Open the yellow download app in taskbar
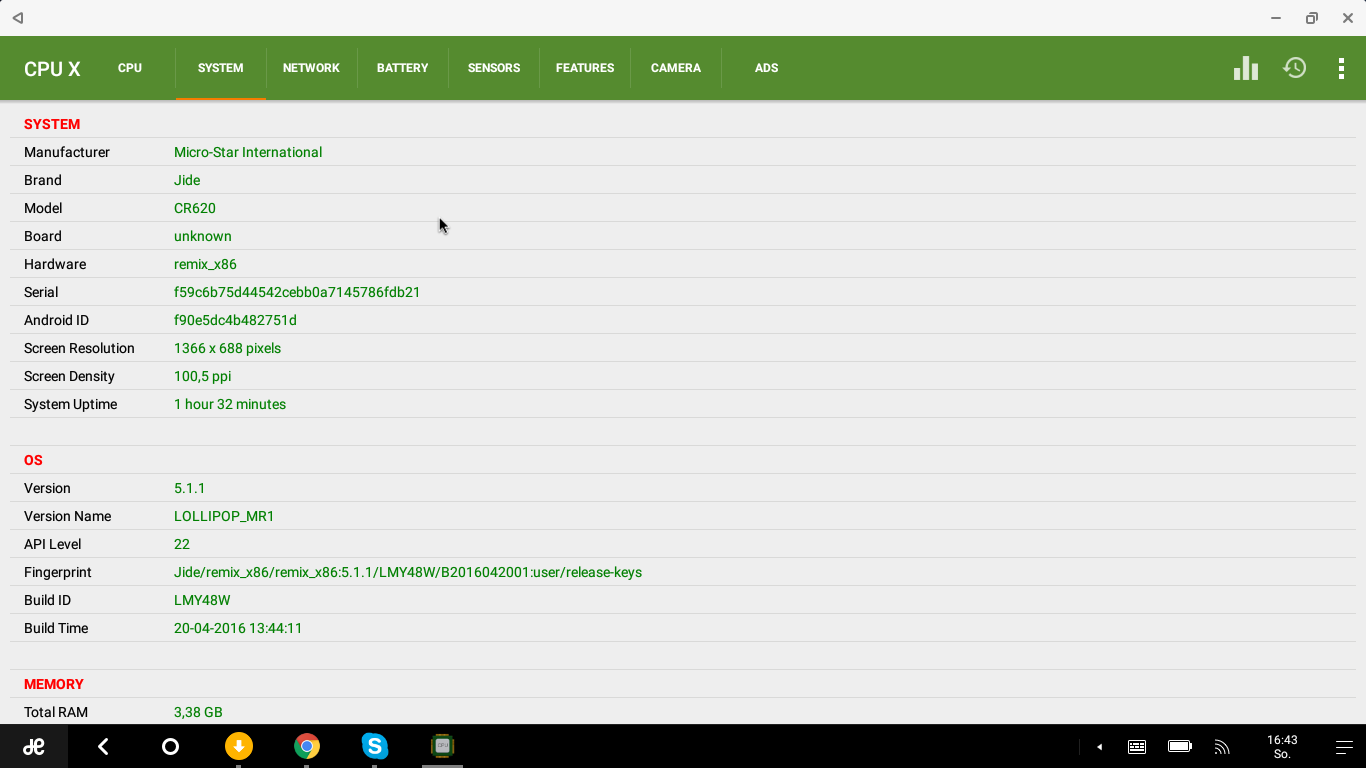The image size is (1366, 768). coord(238,746)
